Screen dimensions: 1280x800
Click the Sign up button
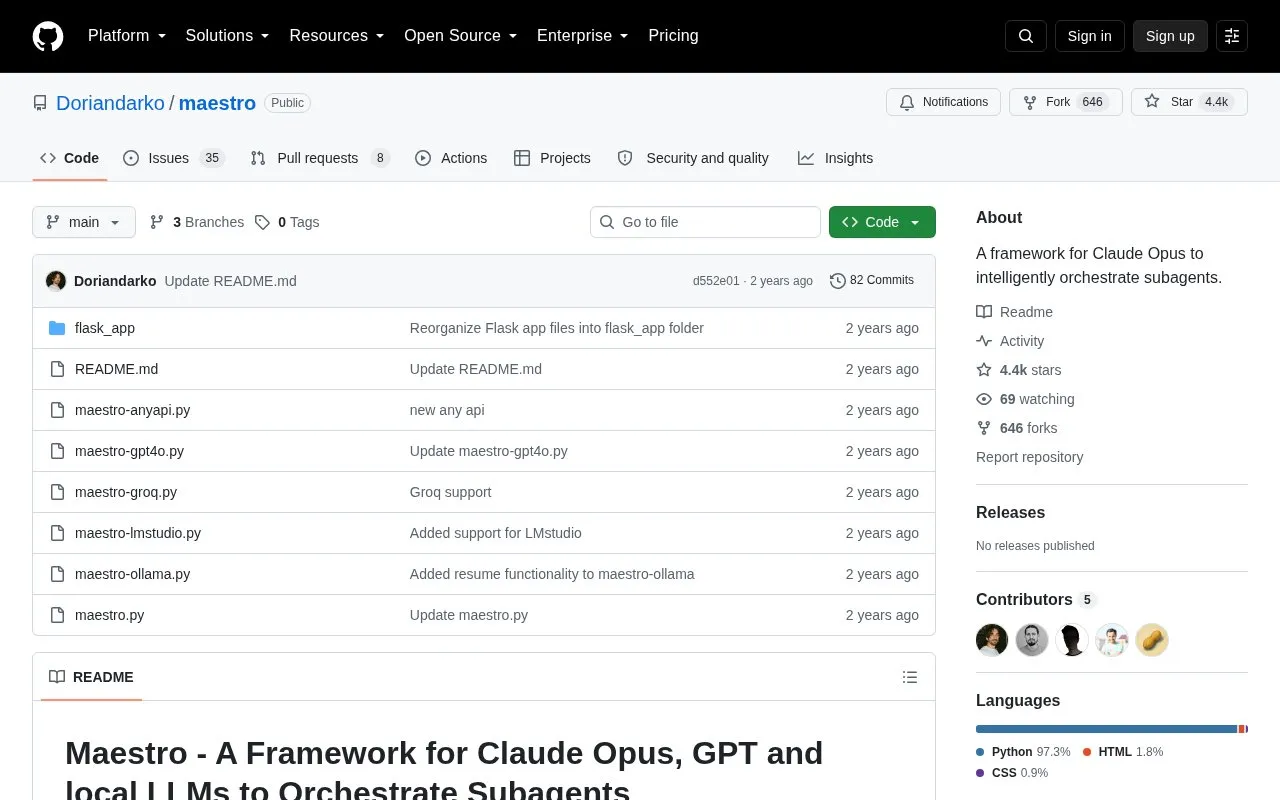pyautogui.click(x=1170, y=36)
